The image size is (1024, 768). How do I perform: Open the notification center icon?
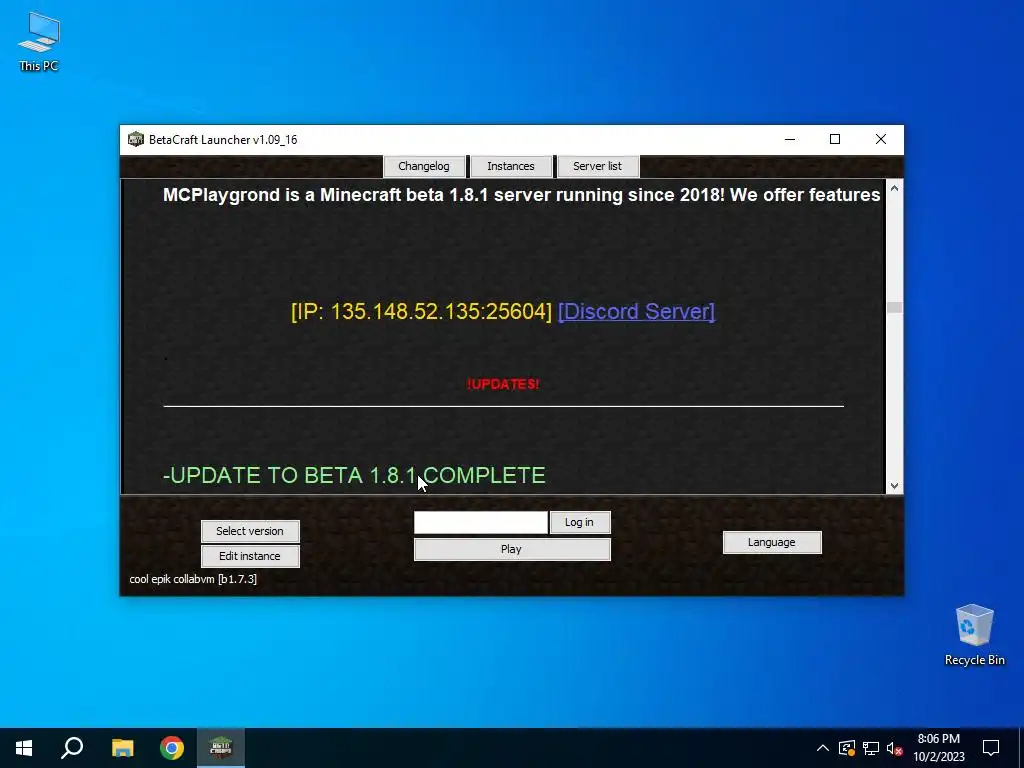[991, 748]
